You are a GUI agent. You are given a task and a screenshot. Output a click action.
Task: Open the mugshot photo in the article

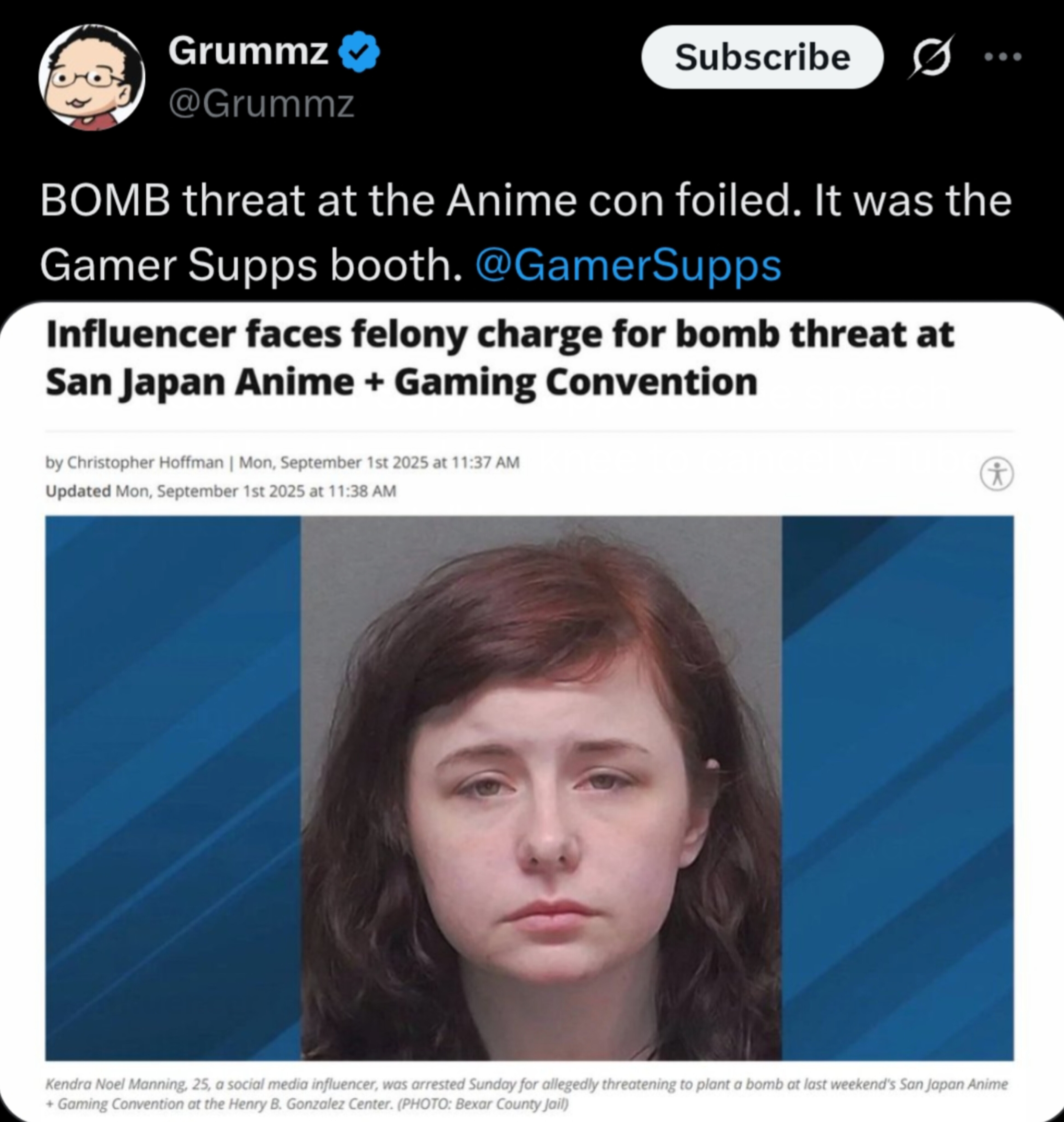[541, 788]
